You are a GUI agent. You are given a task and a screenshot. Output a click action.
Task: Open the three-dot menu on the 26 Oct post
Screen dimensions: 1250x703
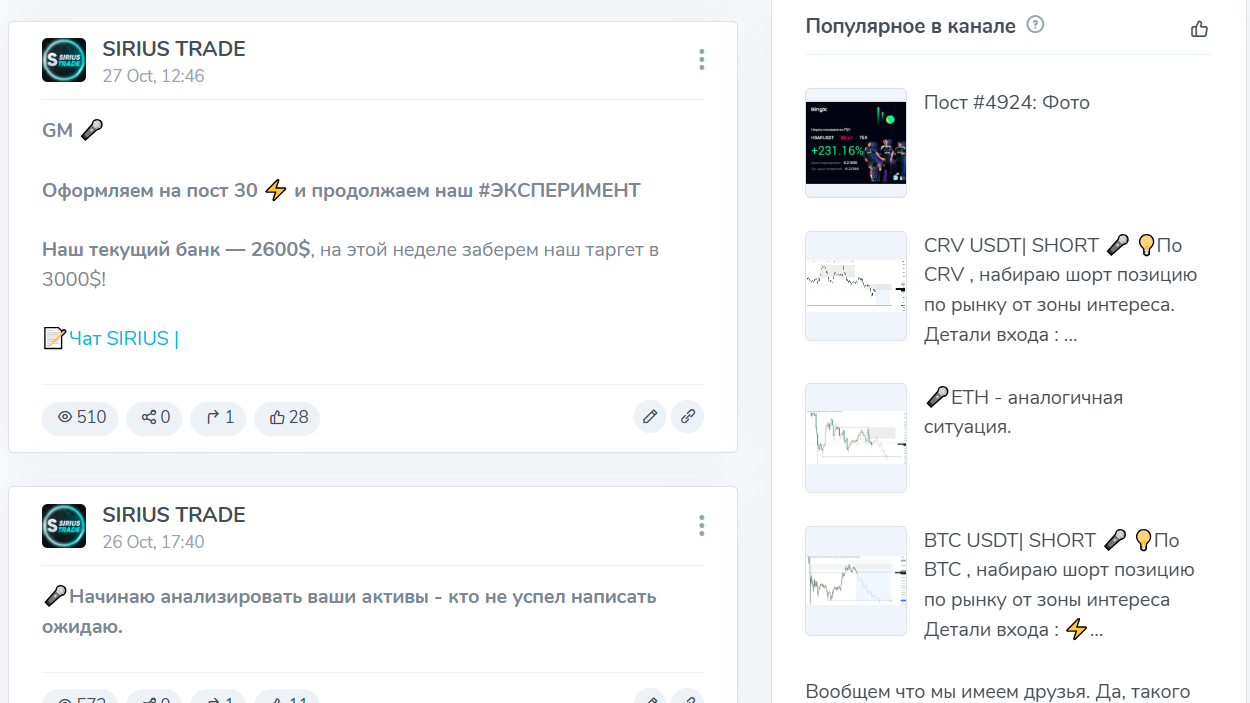[702, 525]
